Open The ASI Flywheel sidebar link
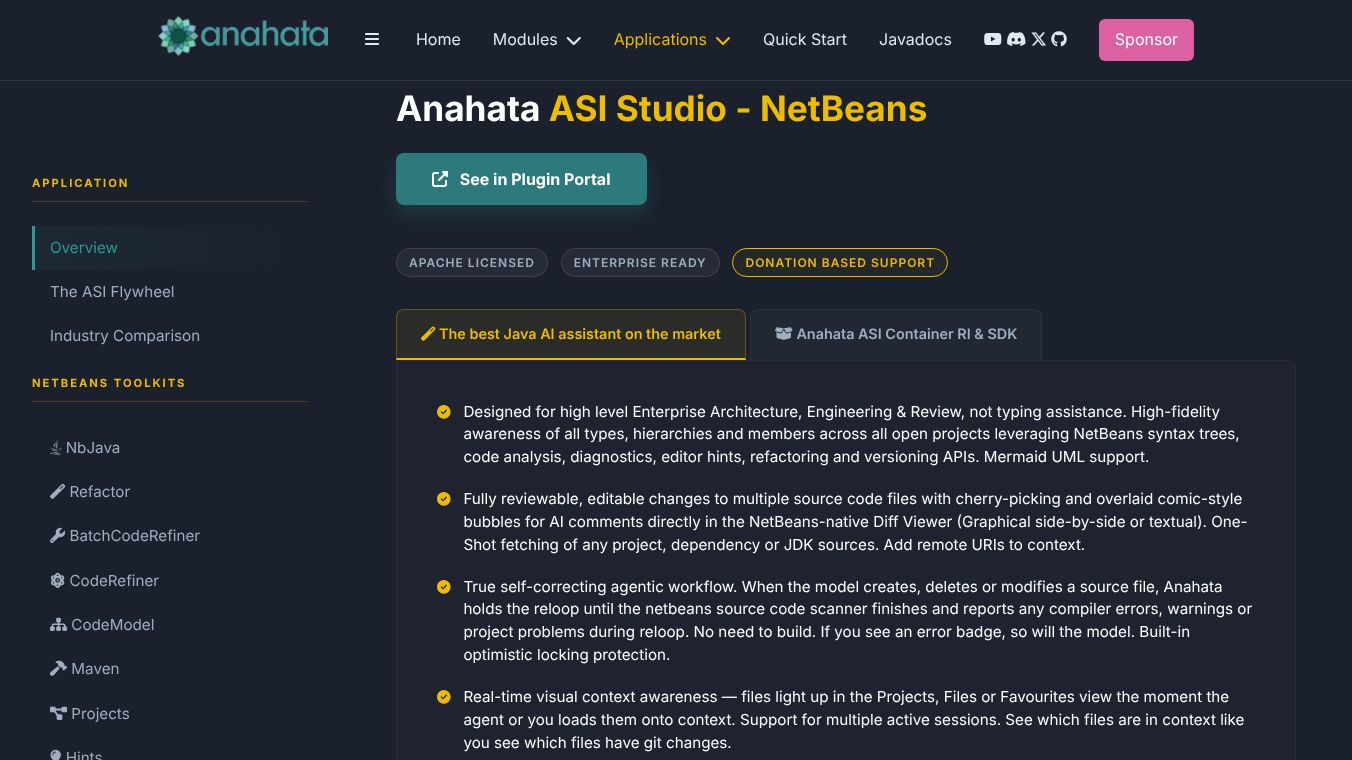This screenshot has width=1352, height=760. pyautogui.click(x=112, y=292)
